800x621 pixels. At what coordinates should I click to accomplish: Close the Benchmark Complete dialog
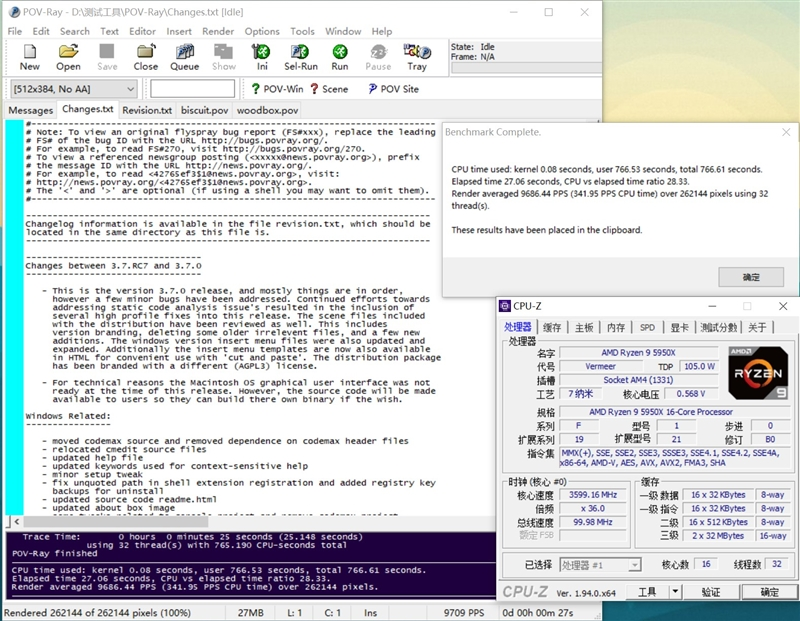[786, 132]
